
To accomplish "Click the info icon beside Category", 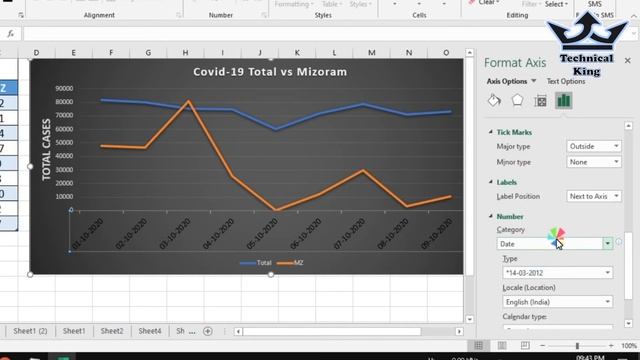I will click(x=619, y=242).
